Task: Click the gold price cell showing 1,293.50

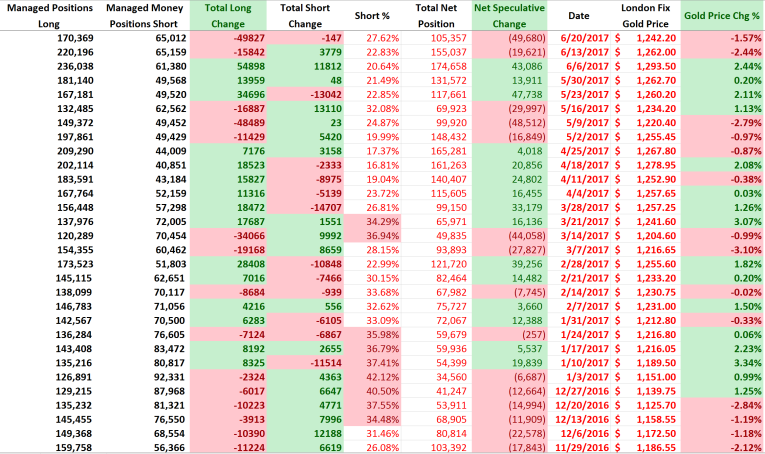Action: click(x=651, y=65)
